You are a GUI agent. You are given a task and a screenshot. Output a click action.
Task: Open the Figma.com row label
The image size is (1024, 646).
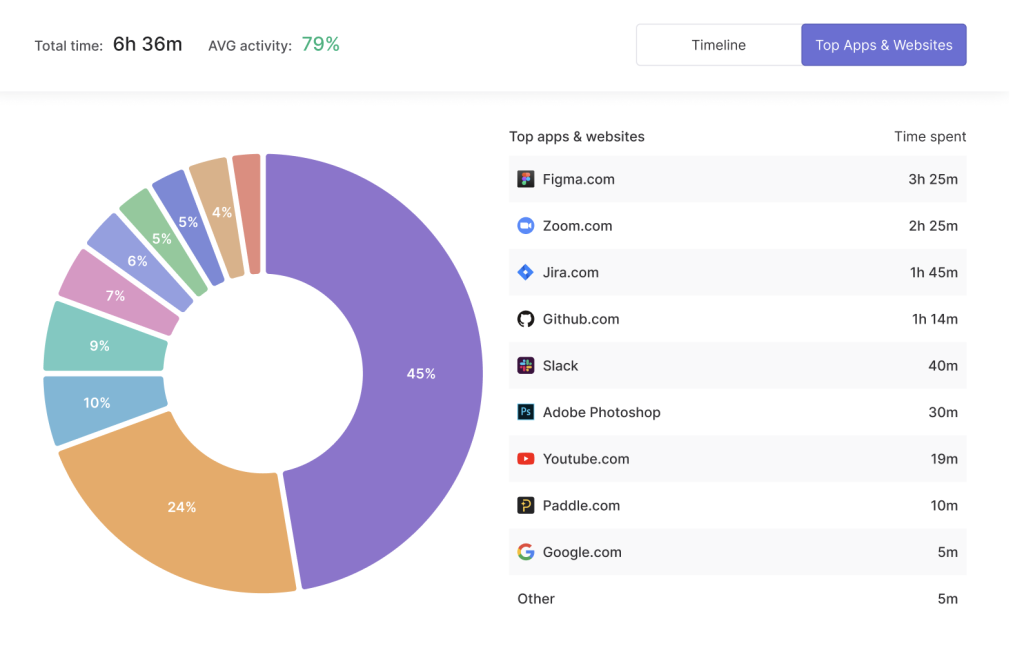click(578, 179)
